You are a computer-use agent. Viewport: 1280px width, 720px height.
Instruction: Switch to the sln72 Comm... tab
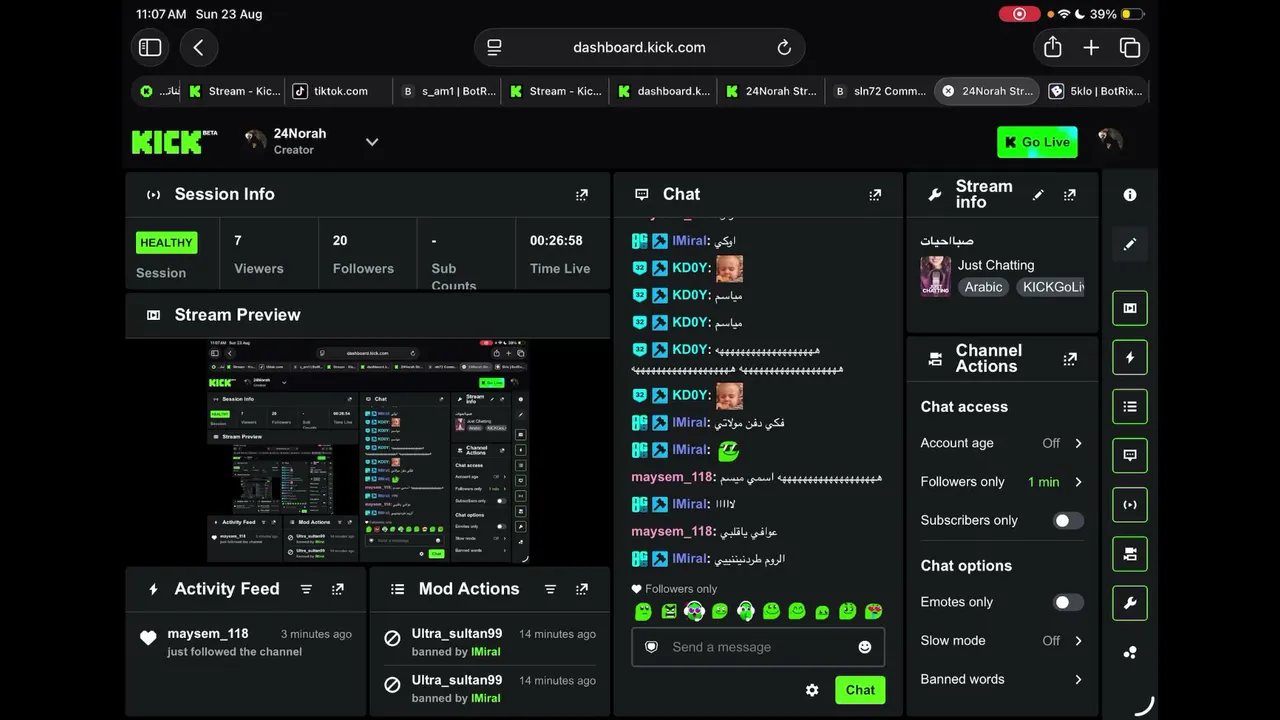(x=880, y=91)
